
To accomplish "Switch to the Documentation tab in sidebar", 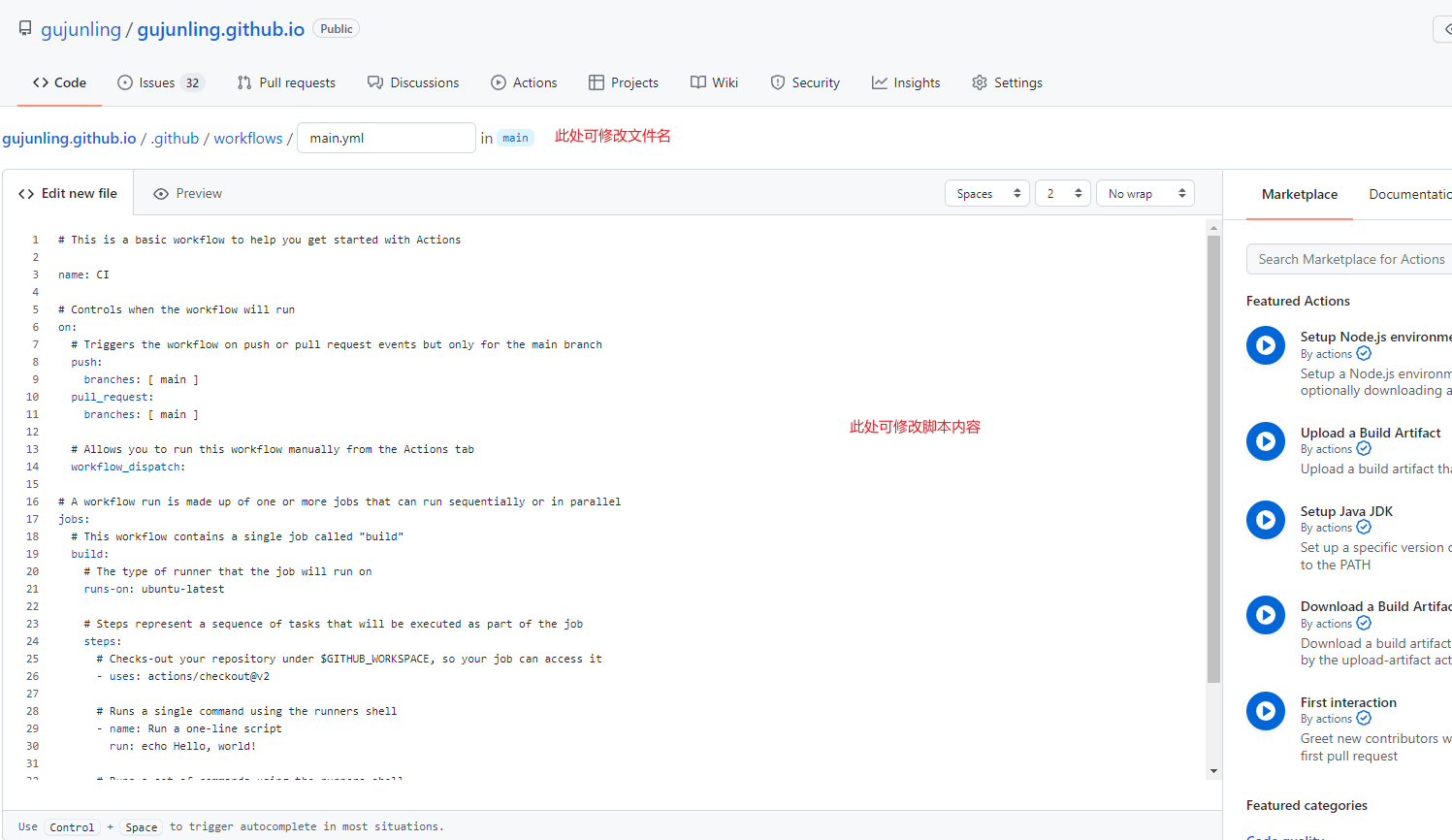I will [1408, 194].
